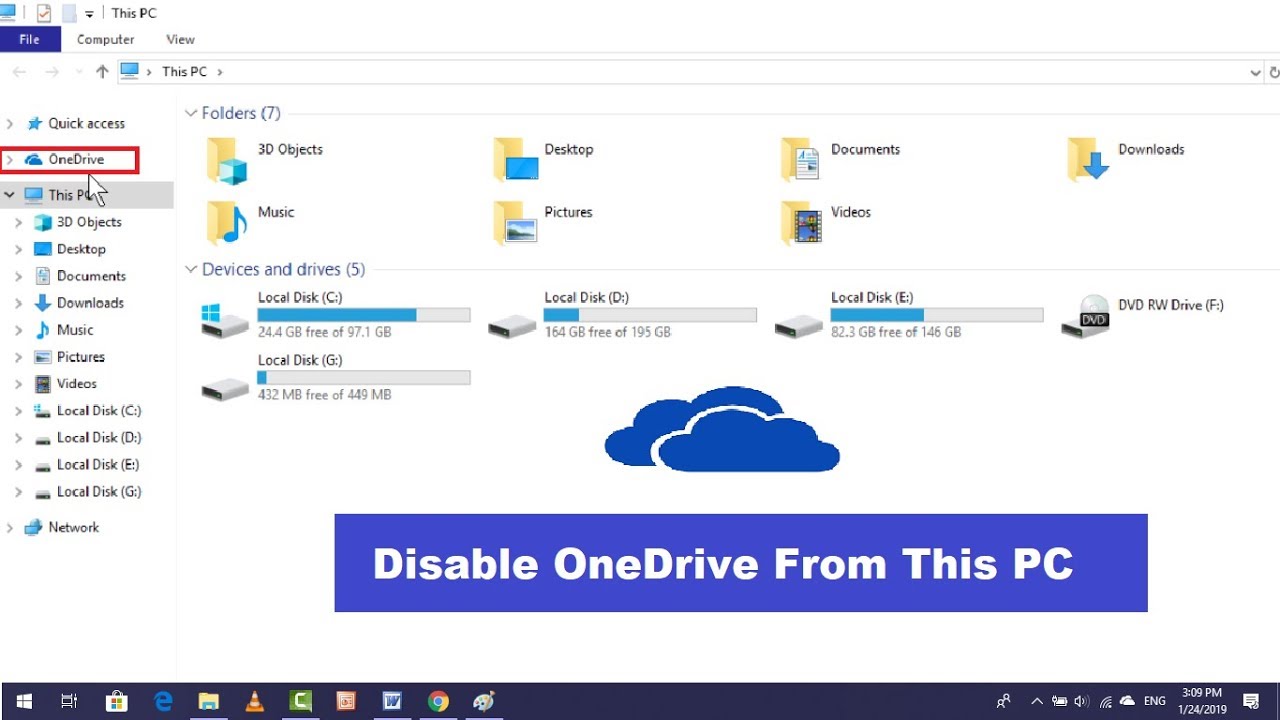Show hidden system tray icons
Screen dimensions: 1280x720
tap(1036, 701)
